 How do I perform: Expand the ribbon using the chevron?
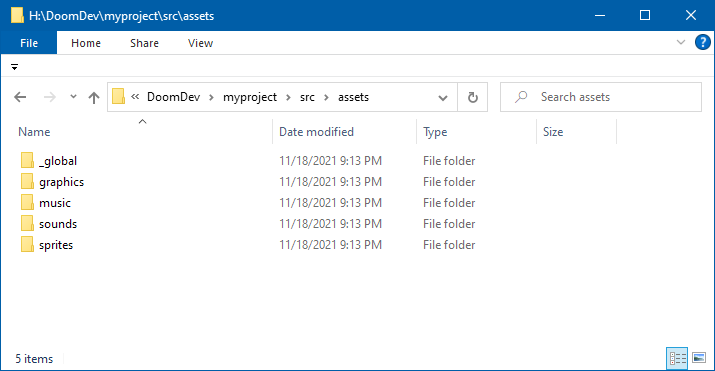(x=681, y=42)
